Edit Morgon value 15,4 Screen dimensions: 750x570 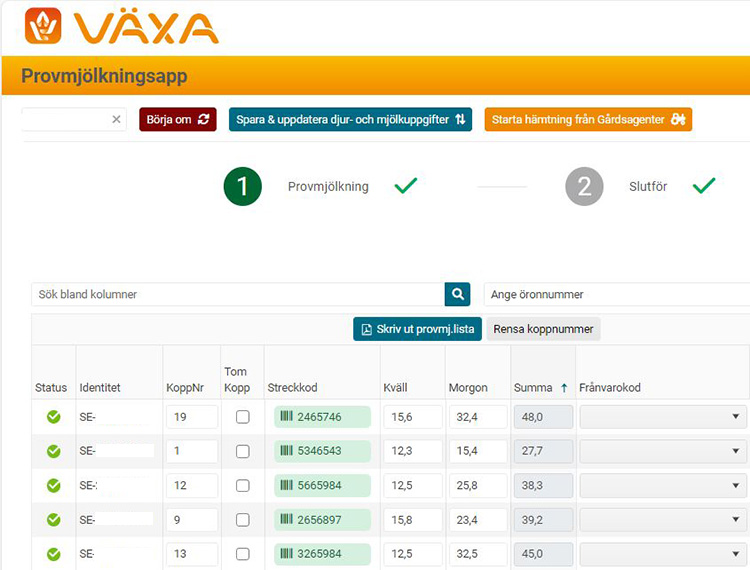478,451
